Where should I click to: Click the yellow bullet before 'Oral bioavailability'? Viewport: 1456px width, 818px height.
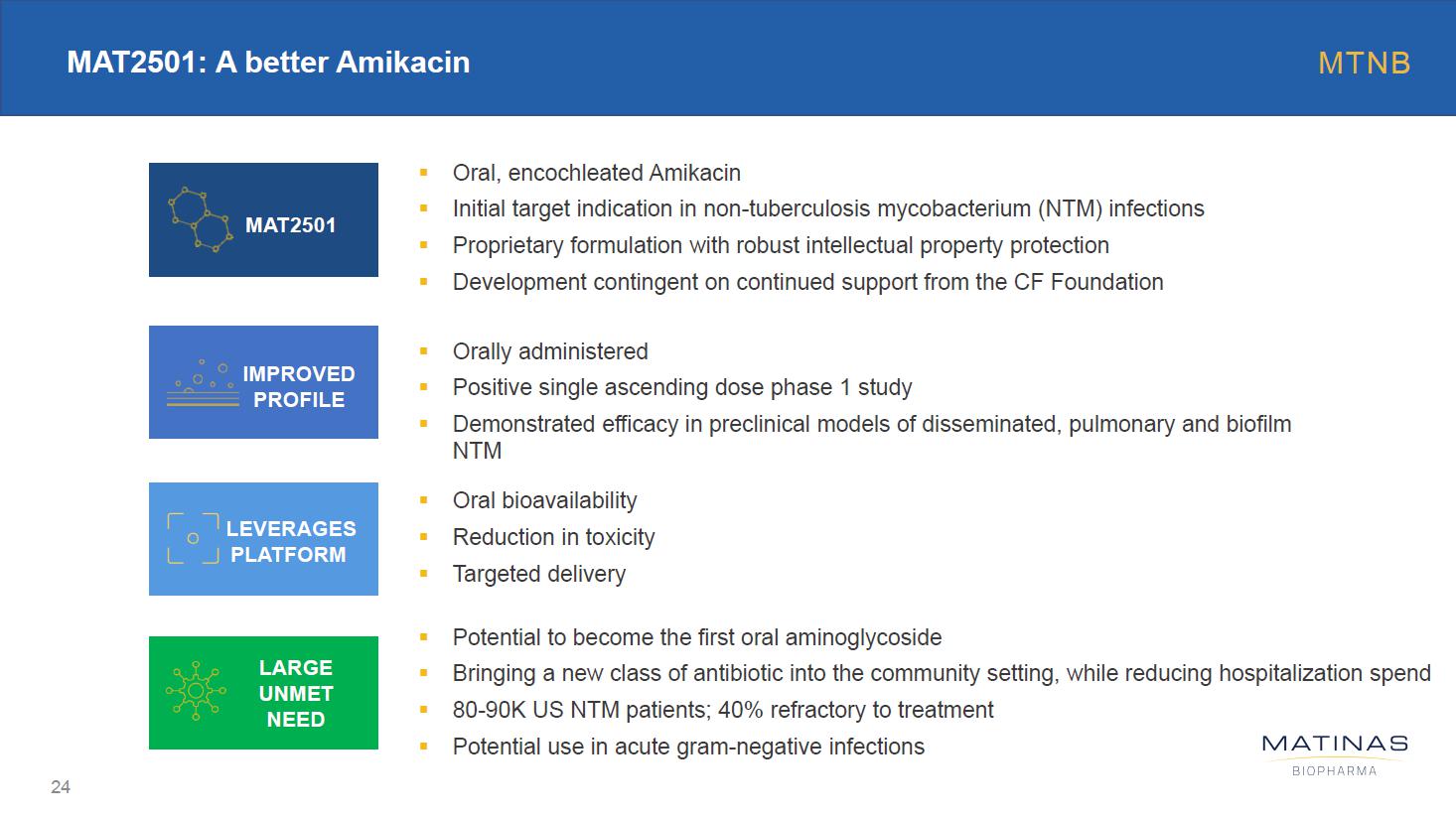coord(424,499)
